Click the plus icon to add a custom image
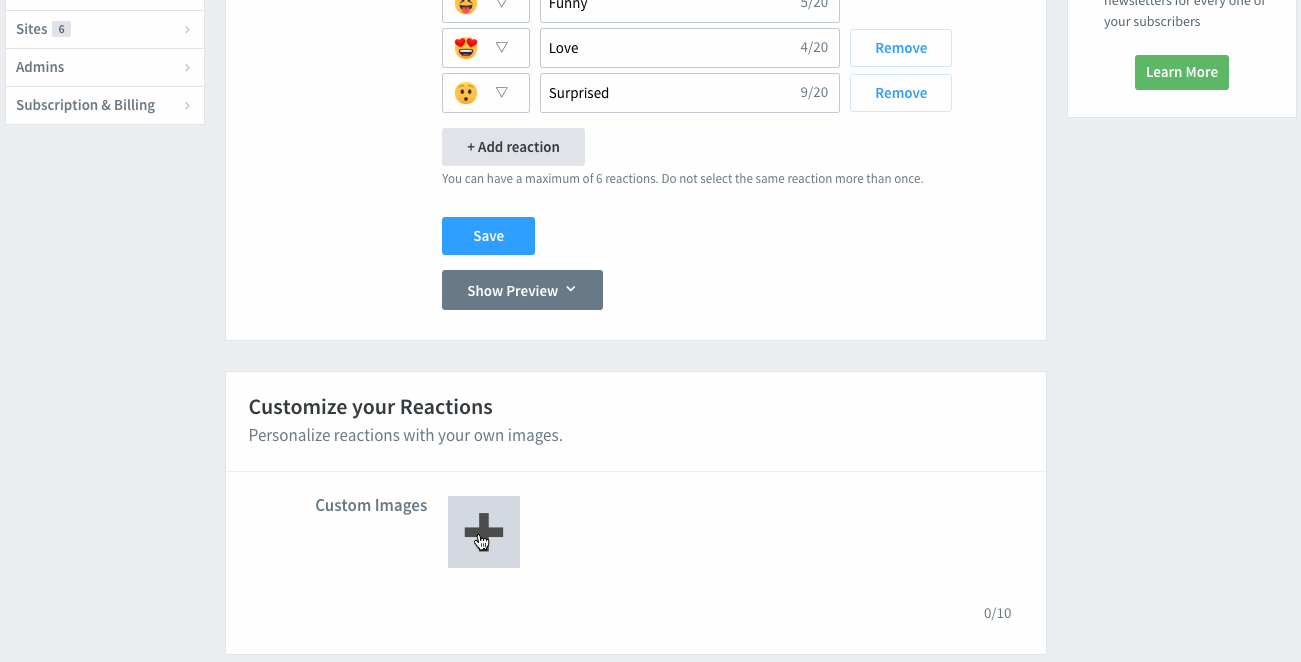 pos(483,531)
